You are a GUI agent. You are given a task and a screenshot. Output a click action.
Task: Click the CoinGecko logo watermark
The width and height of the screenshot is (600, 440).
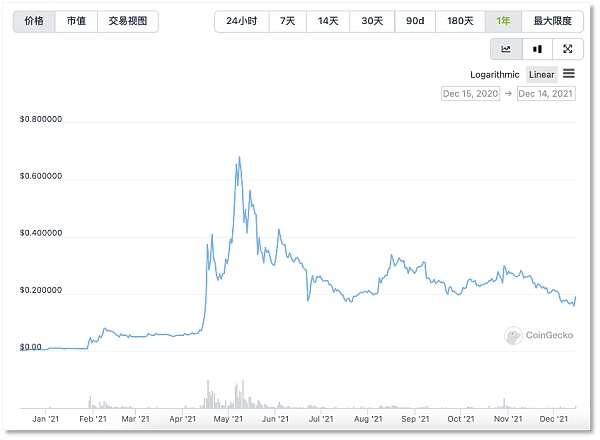tap(540, 336)
